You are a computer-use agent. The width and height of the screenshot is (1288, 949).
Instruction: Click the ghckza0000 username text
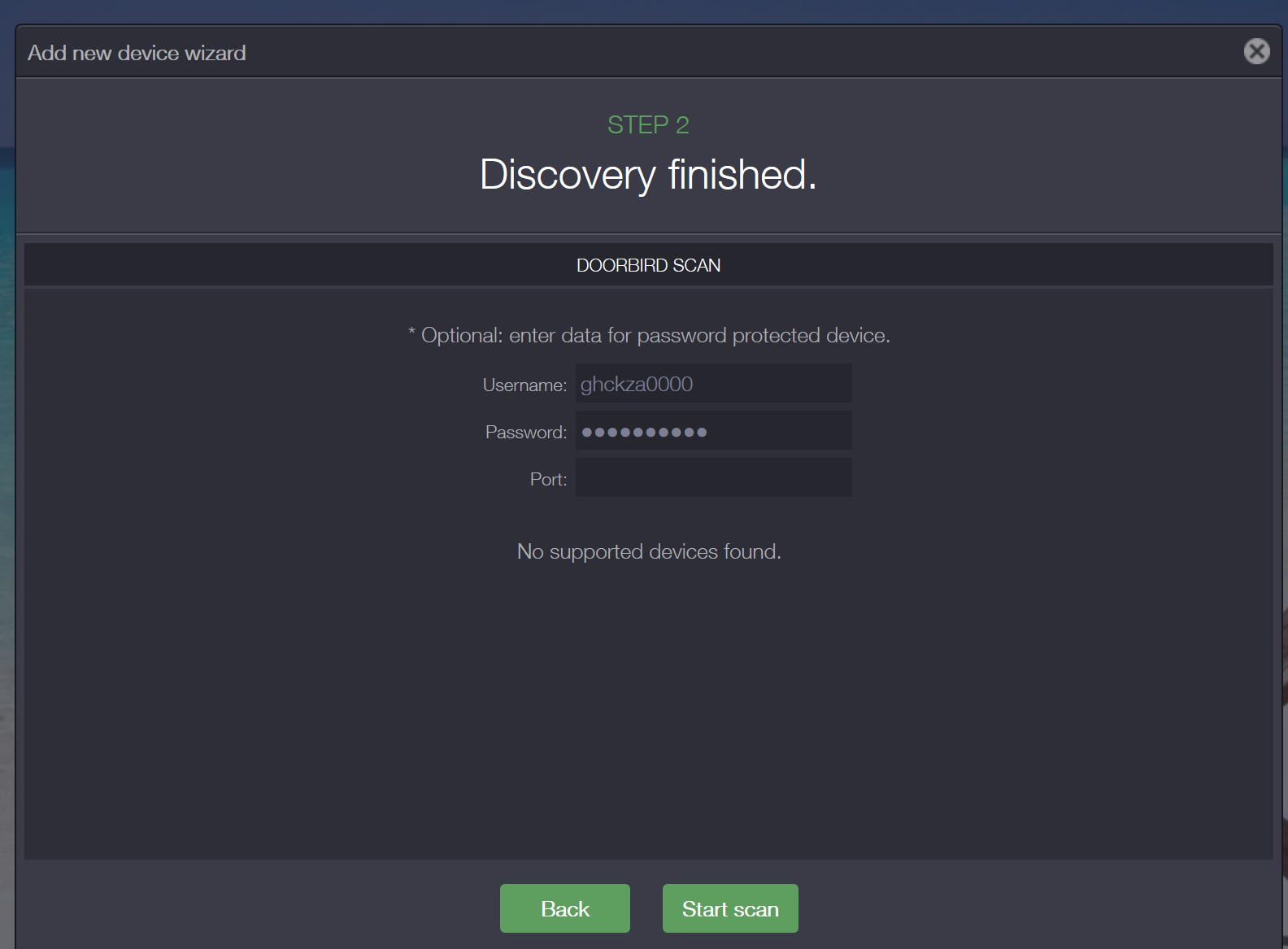coord(636,384)
